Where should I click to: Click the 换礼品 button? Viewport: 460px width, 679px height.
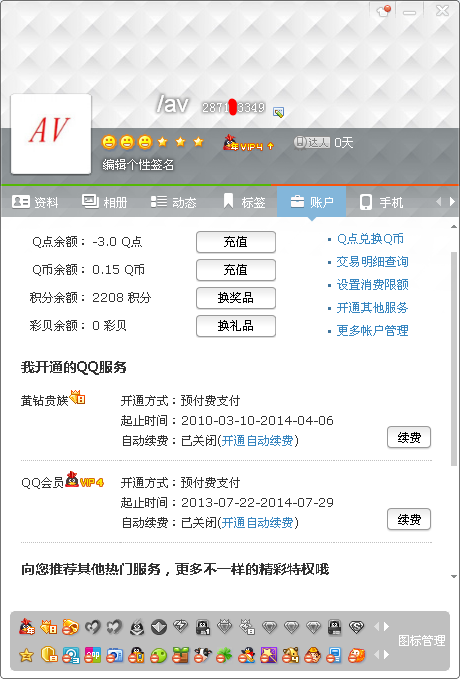pyautogui.click(x=236, y=326)
